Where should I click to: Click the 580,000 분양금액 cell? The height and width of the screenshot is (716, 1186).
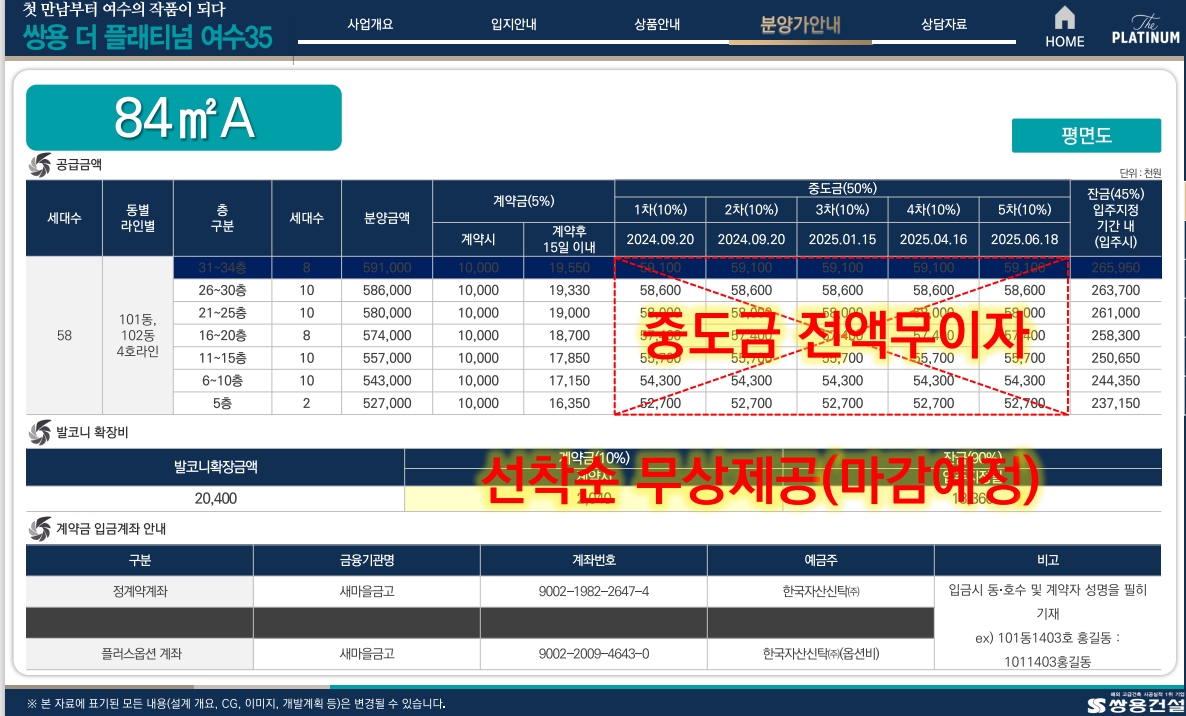(x=387, y=313)
